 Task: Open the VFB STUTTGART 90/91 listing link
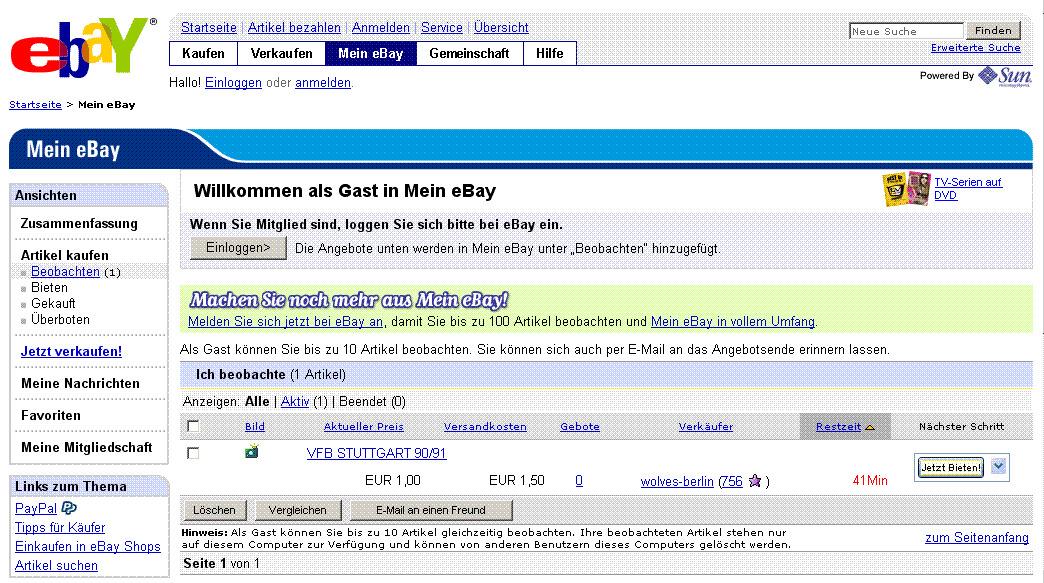pos(376,453)
